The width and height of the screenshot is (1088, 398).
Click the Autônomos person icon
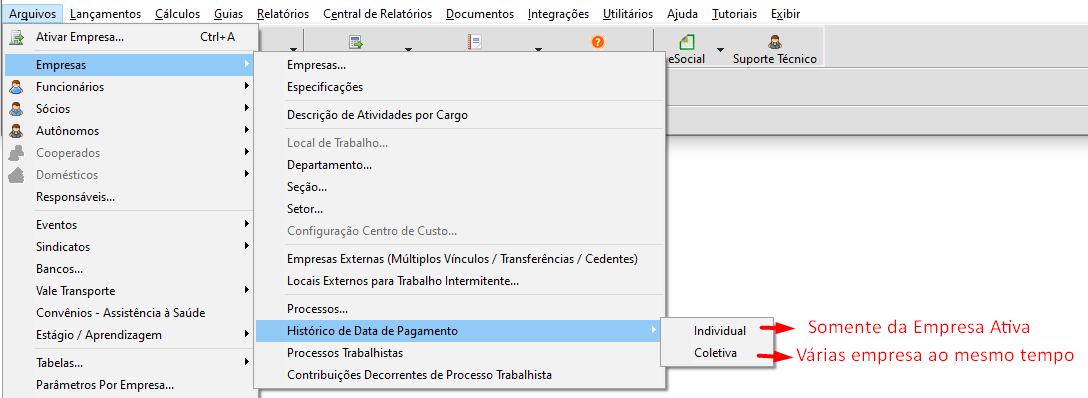17,131
